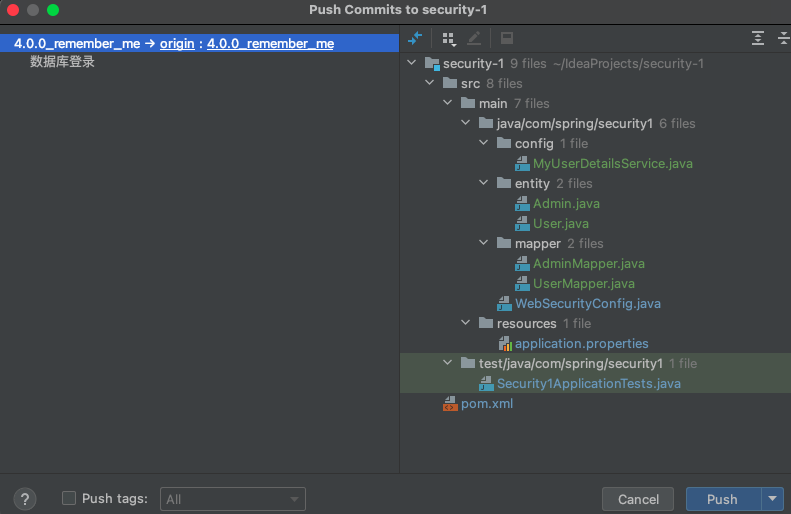Click the Security1ApplicationTests.java file icon
The height and width of the screenshot is (514, 791).
point(486,383)
